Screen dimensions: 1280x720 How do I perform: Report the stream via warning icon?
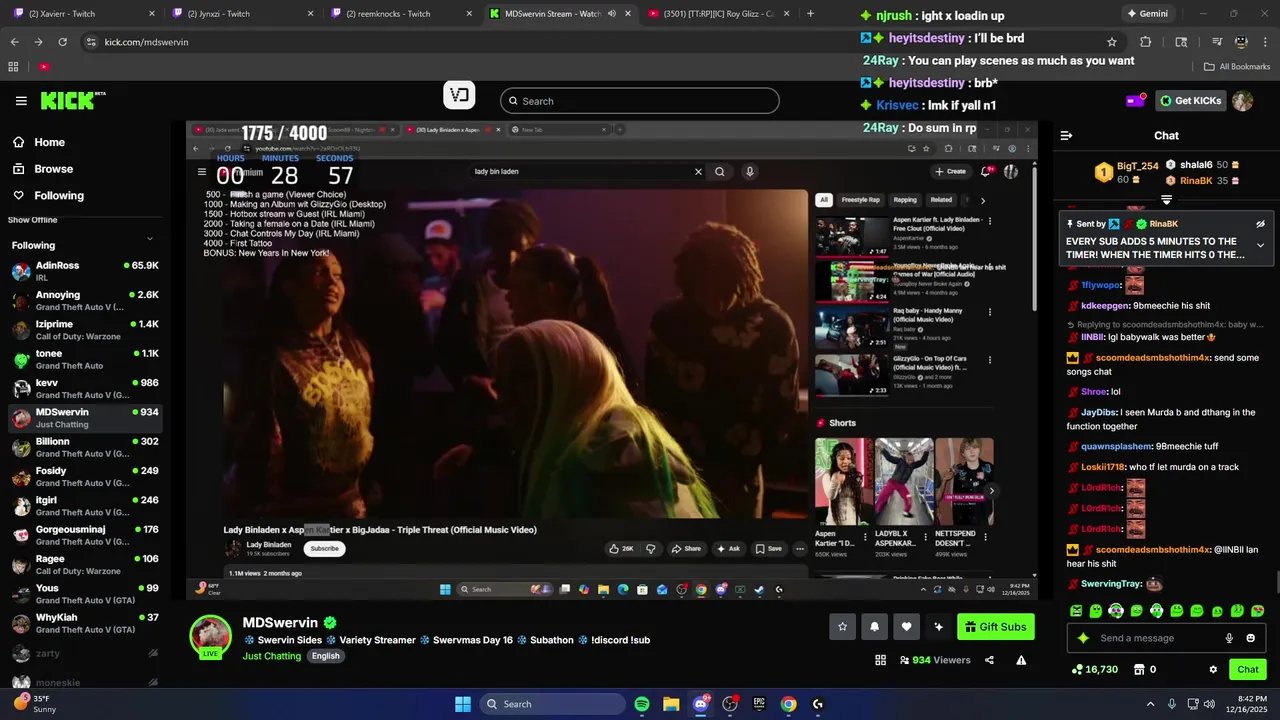pyautogui.click(x=1021, y=660)
